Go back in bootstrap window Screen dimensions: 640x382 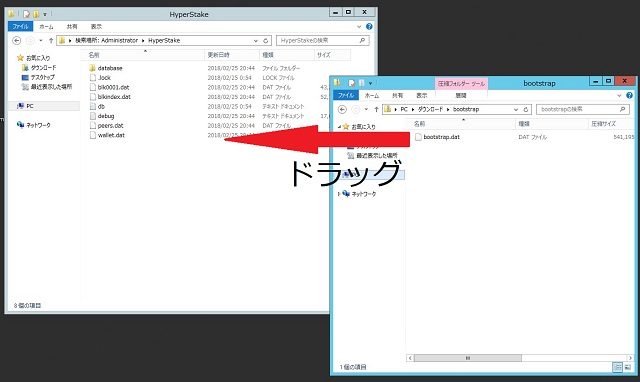coord(342,109)
